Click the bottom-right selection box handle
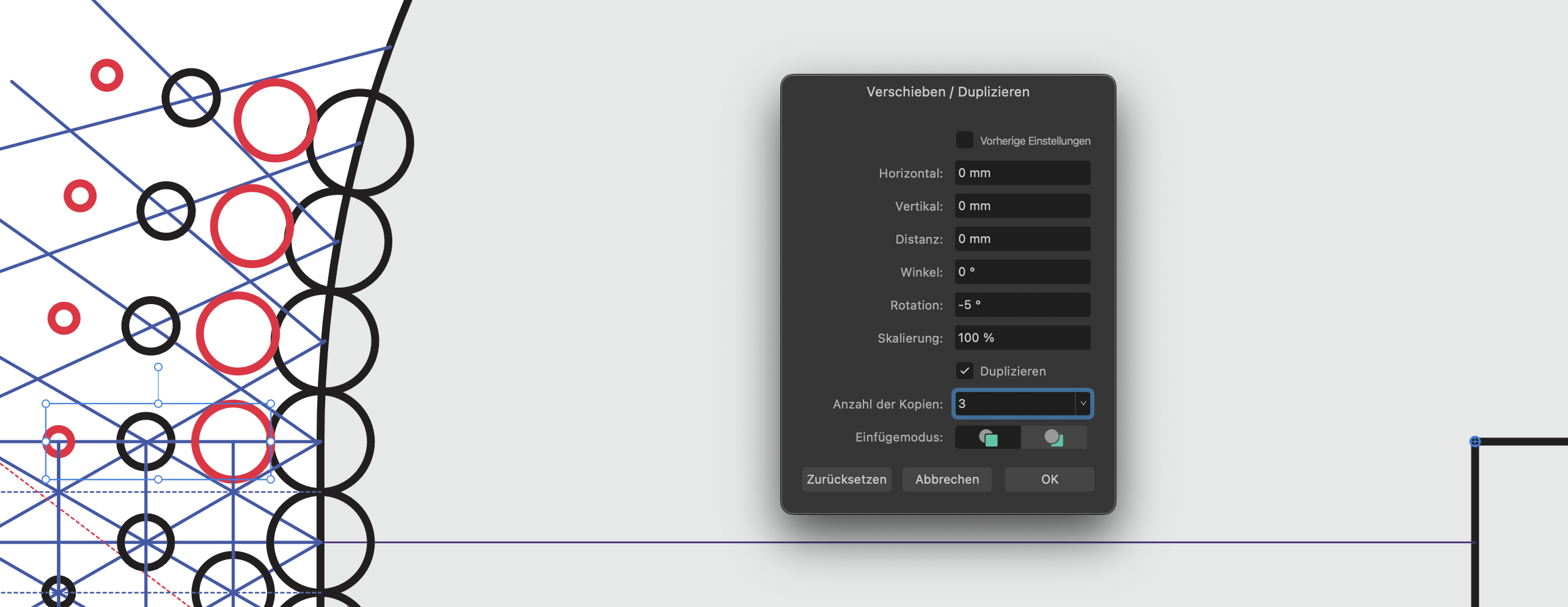The height and width of the screenshot is (607, 1568). (x=271, y=479)
